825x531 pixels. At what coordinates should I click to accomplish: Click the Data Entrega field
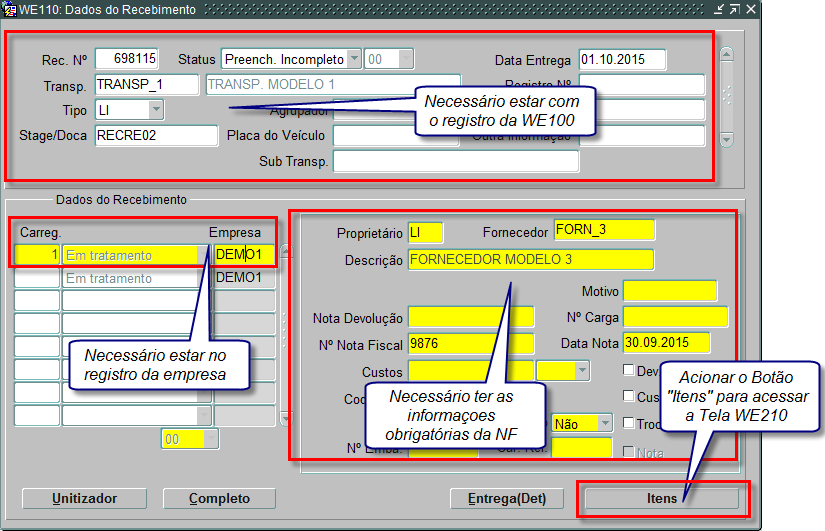pyautogui.click(x=622, y=59)
